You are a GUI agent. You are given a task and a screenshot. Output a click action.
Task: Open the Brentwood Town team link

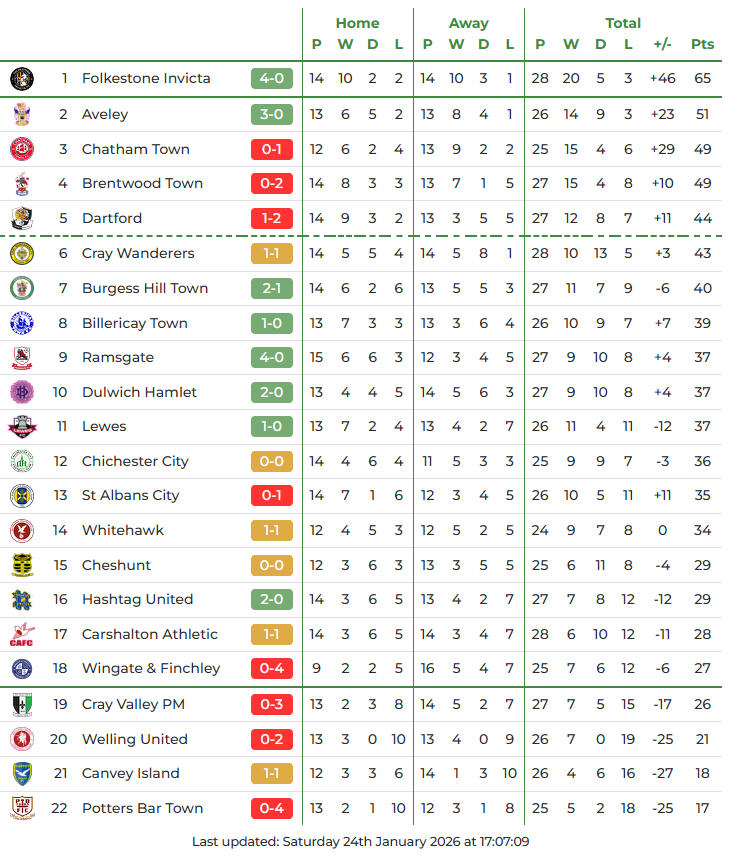click(x=142, y=183)
